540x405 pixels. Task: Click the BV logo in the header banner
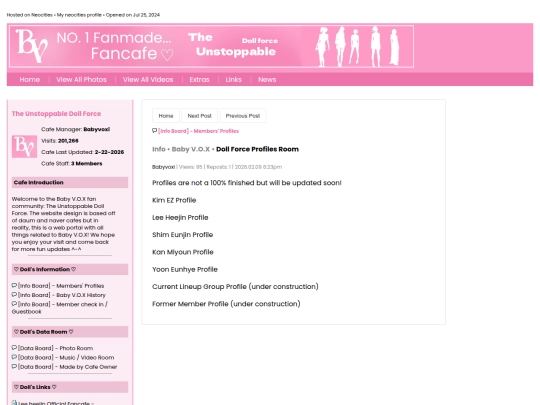click(31, 46)
